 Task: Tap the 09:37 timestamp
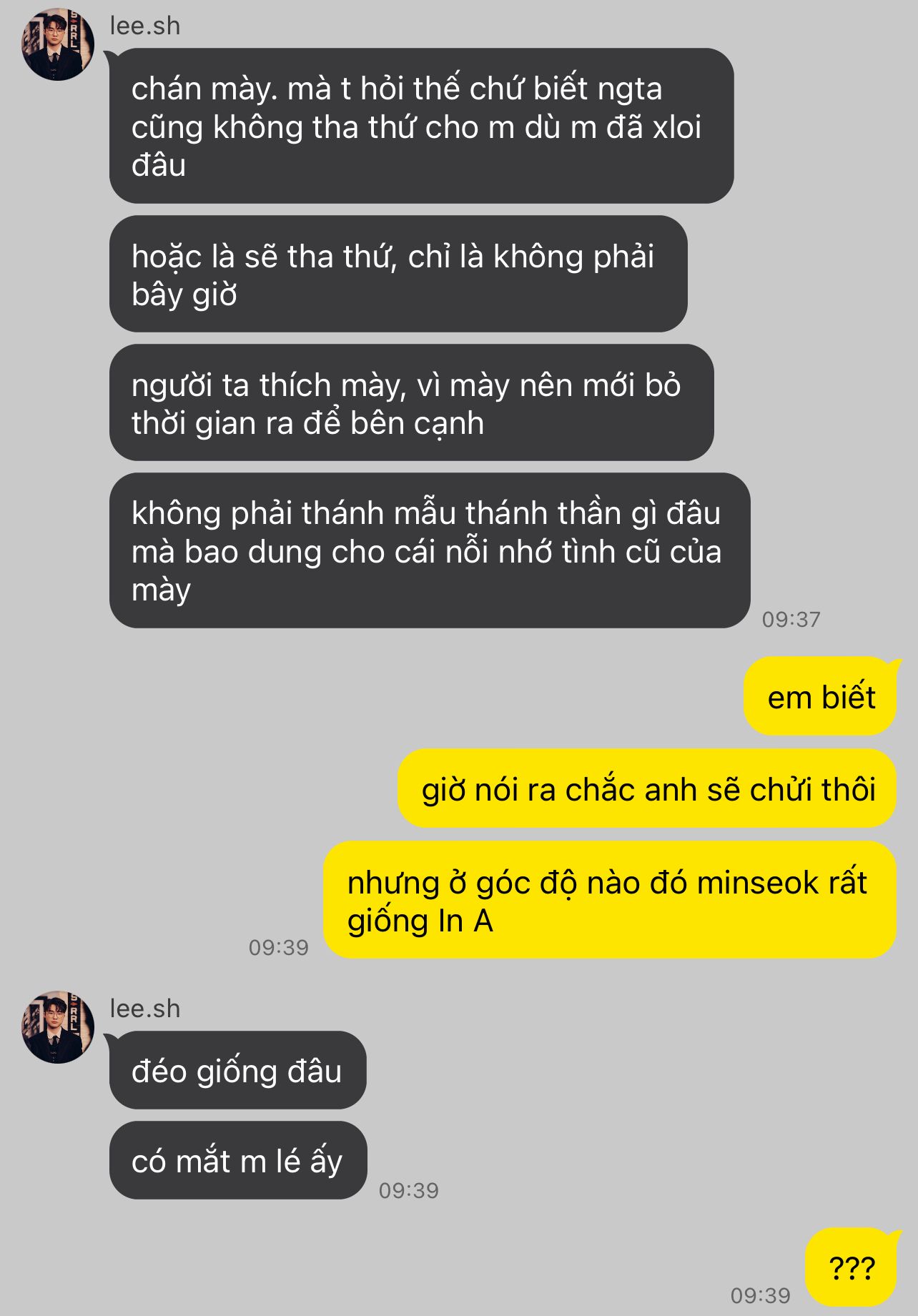pos(791,619)
